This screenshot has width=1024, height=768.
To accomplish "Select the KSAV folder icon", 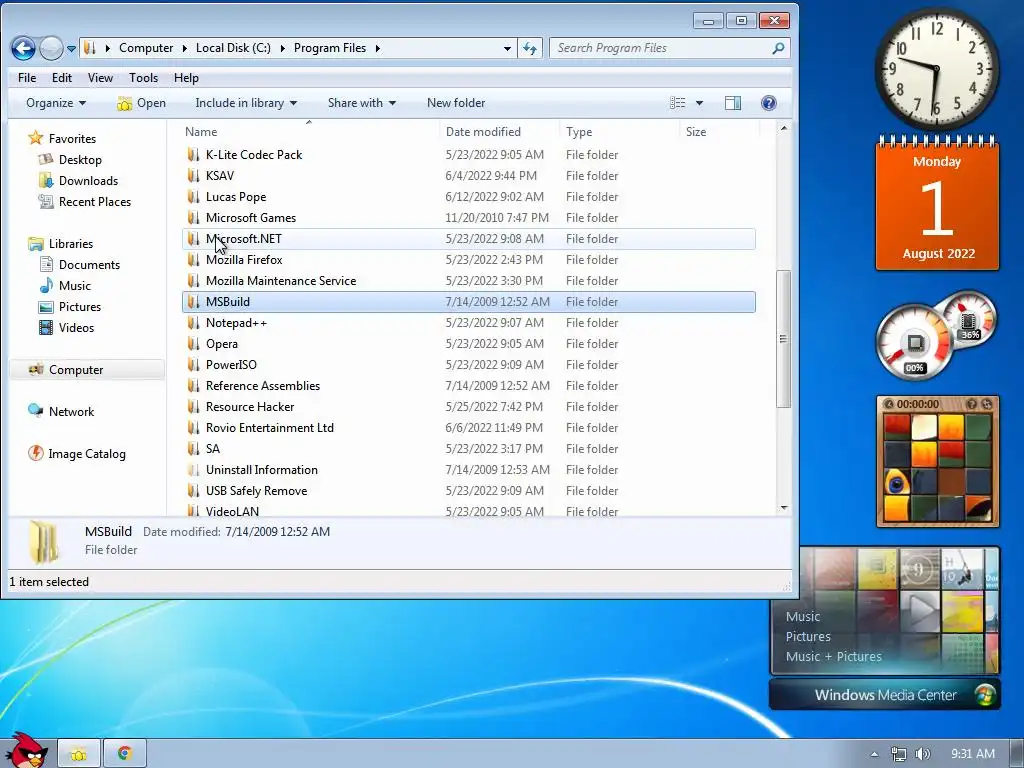I will tap(193, 176).
